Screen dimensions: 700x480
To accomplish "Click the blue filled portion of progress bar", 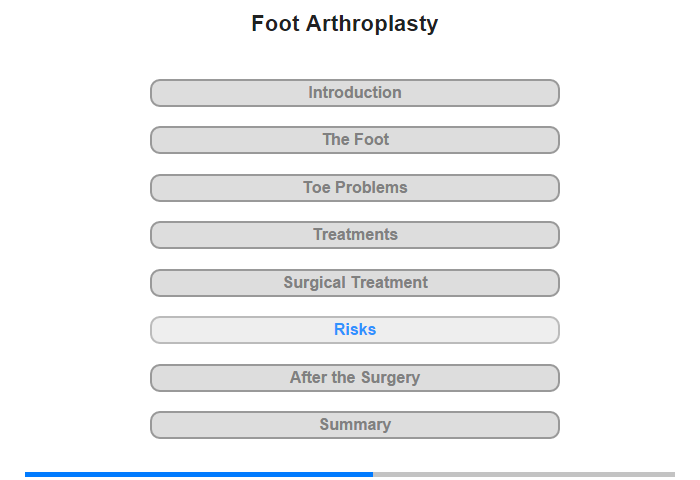I will pos(199,474).
